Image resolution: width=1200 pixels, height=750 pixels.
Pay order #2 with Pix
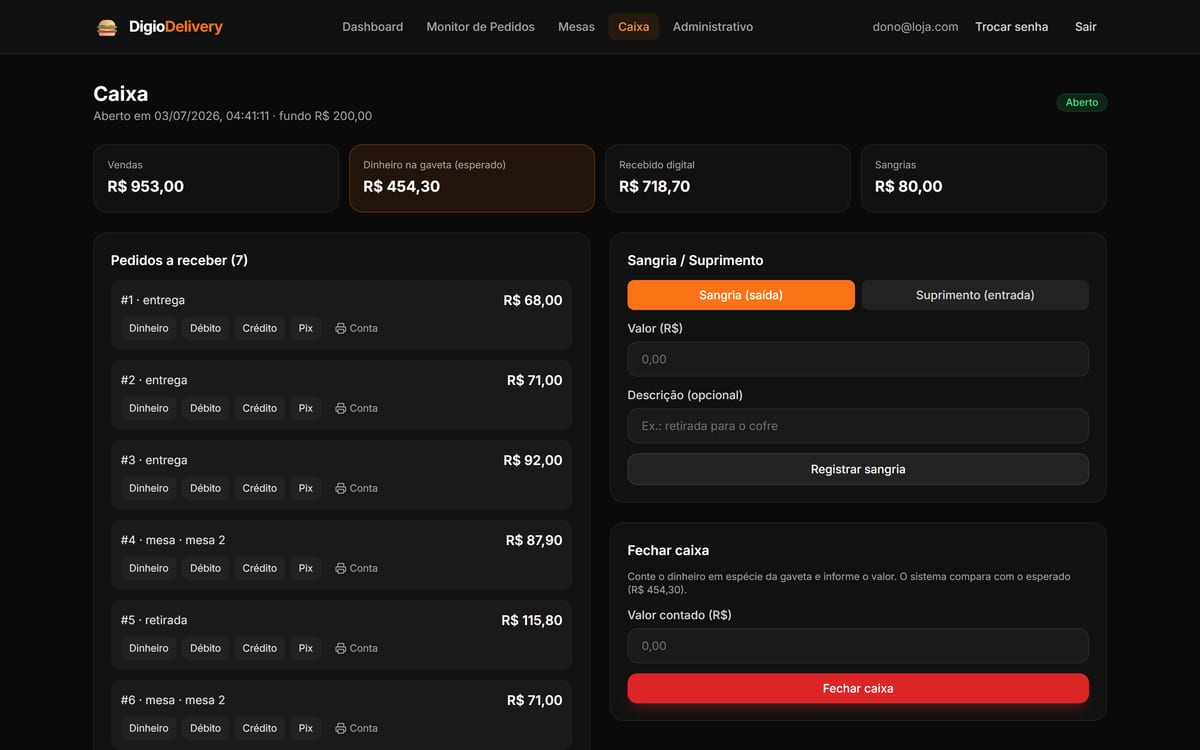point(306,408)
